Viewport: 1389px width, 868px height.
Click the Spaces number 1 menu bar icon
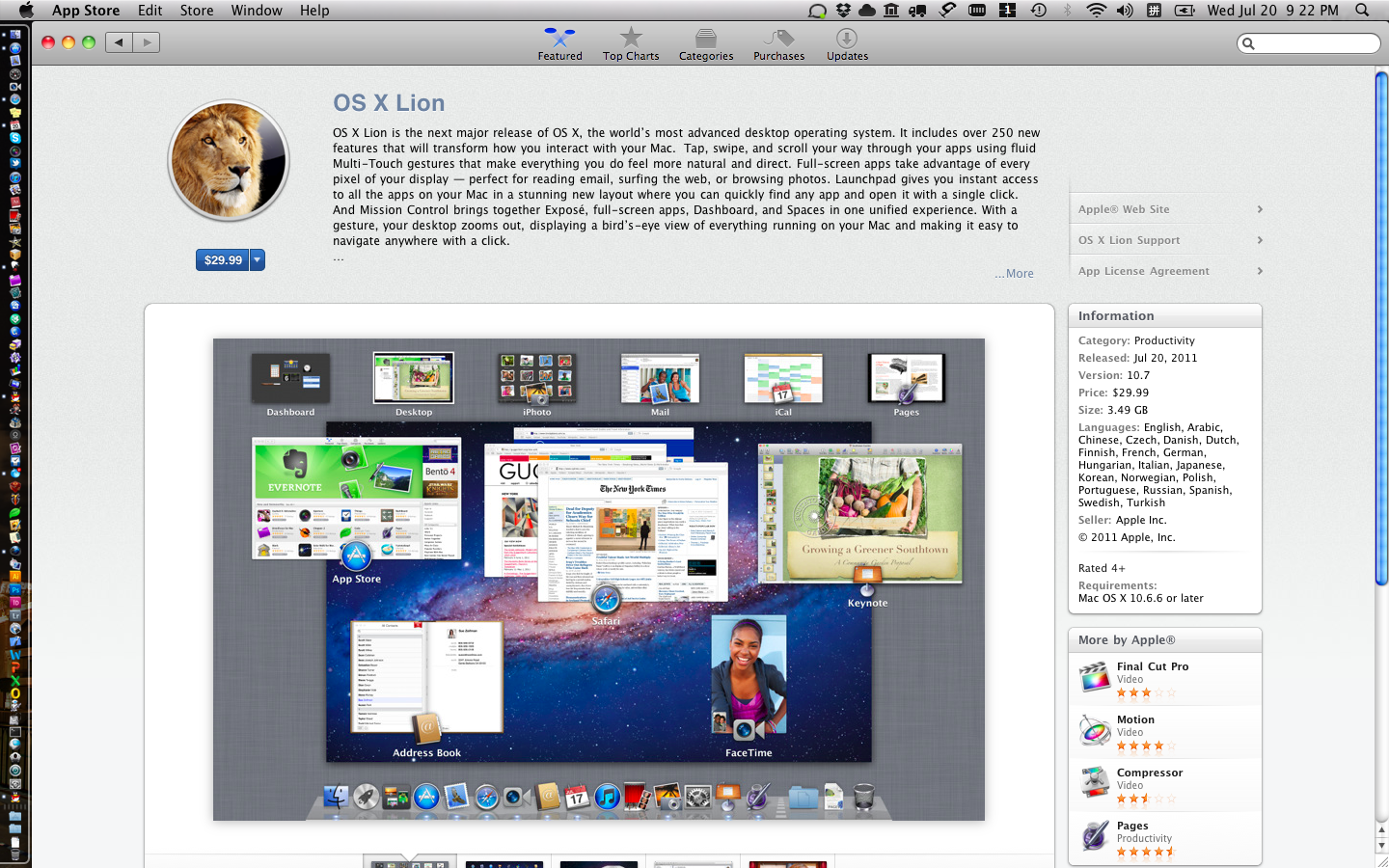pos(1007,10)
